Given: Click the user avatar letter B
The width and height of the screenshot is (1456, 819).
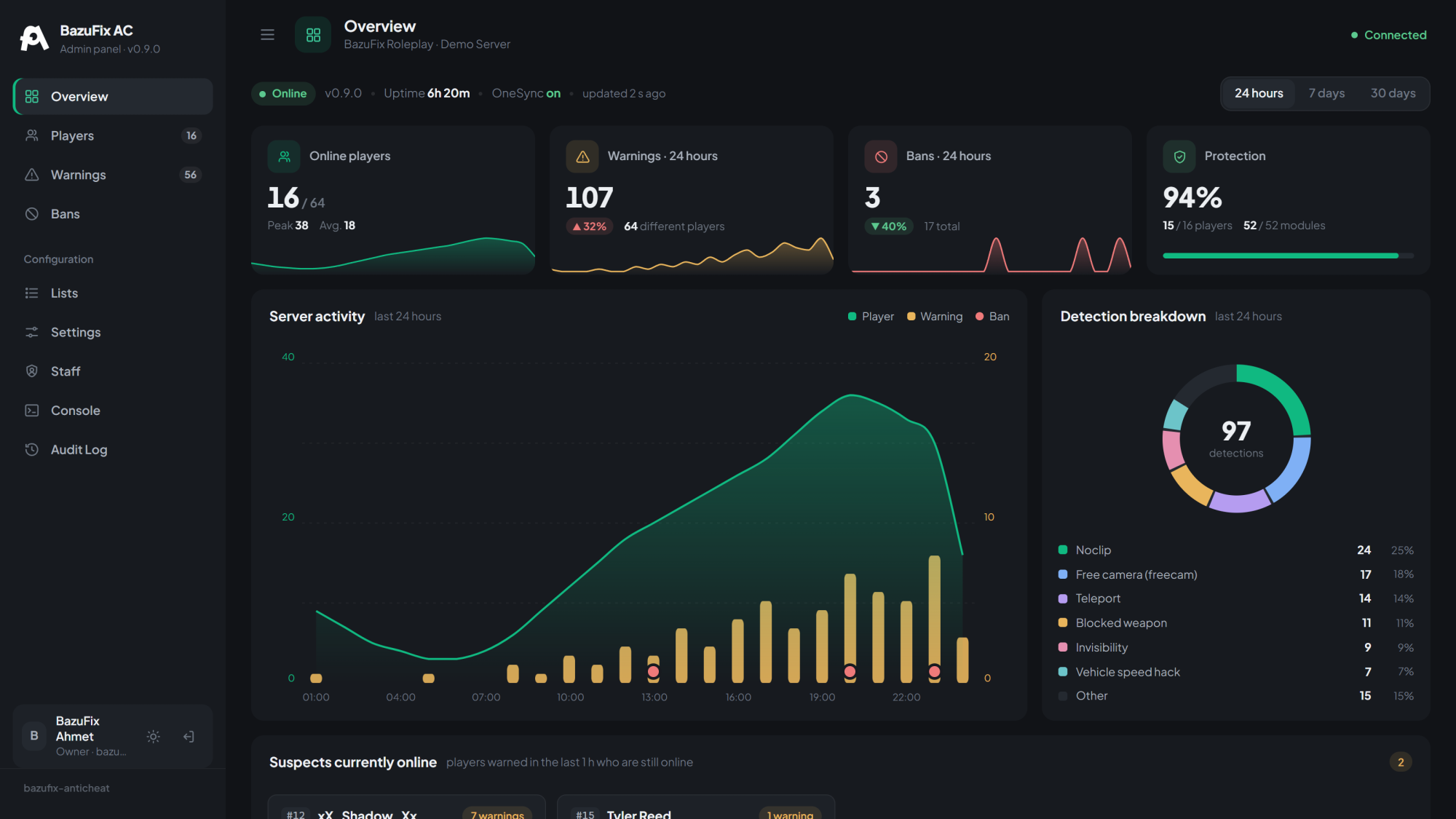Looking at the screenshot, I should point(34,736).
